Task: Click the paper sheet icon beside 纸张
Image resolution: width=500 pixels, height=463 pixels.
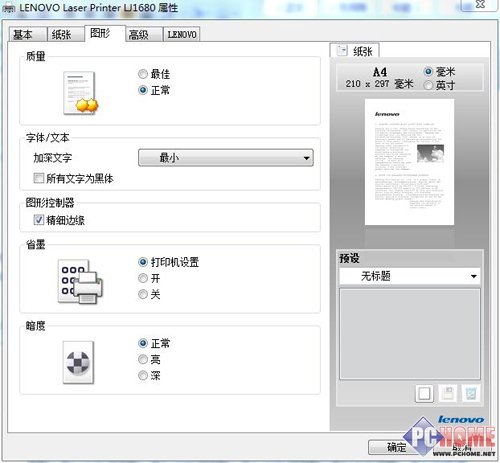Action: tap(342, 51)
